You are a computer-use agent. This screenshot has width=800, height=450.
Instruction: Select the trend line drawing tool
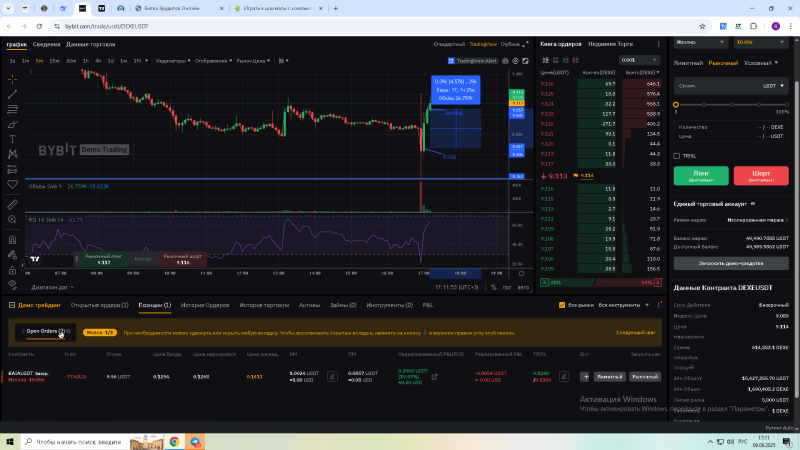click(x=12, y=94)
